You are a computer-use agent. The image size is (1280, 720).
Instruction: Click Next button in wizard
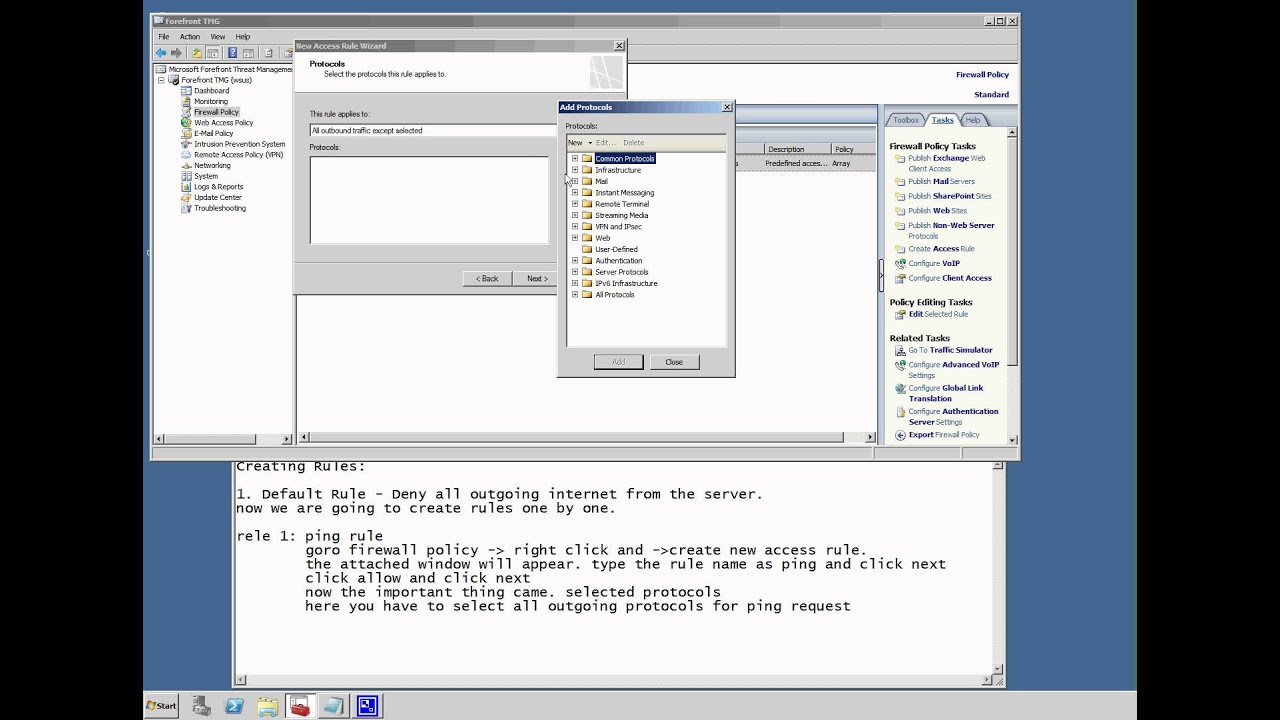pos(537,278)
